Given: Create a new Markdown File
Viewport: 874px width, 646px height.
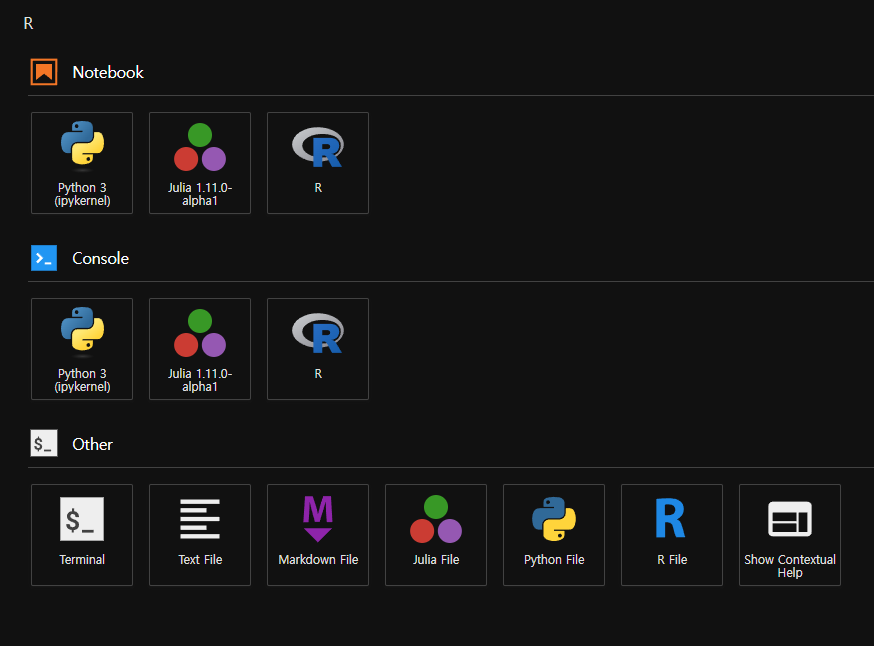Looking at the screenshot, I should 318,535.
